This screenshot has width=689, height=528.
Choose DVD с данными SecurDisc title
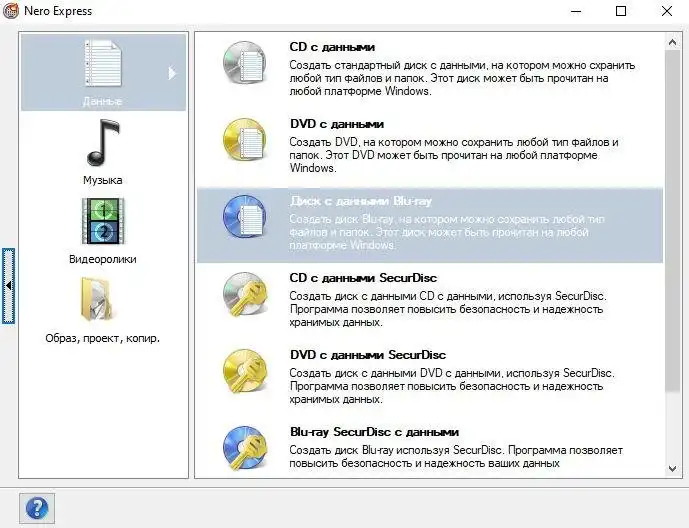pos(368,355)
